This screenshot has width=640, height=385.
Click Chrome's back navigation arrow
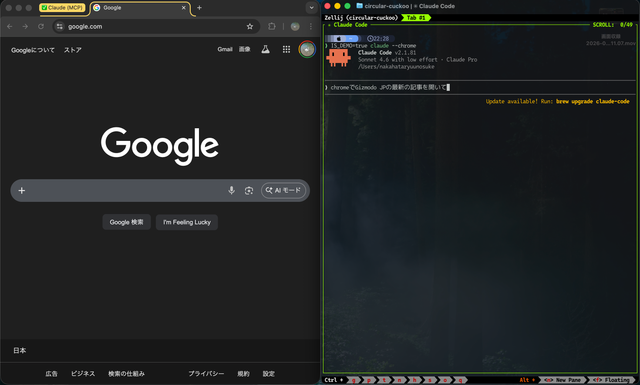pos(9,27)
